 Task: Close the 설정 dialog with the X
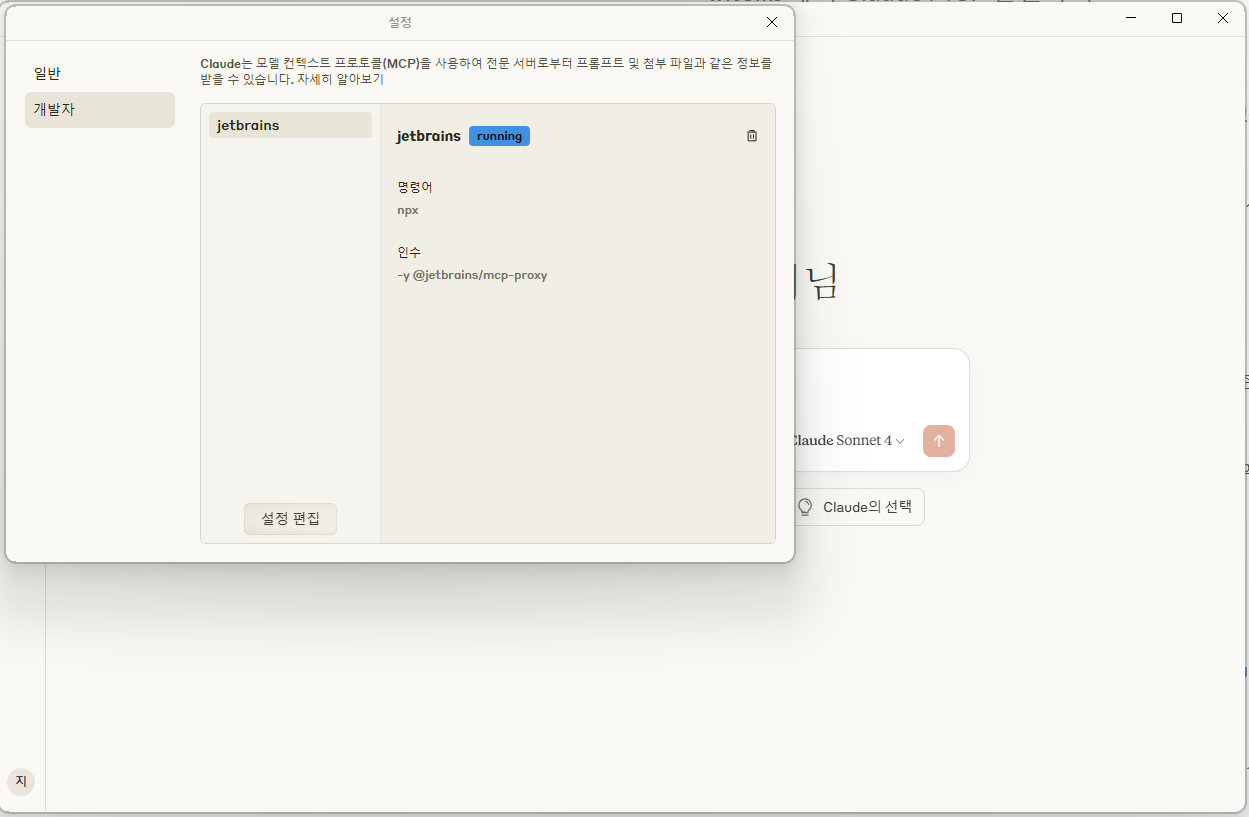tap(771, 22)
